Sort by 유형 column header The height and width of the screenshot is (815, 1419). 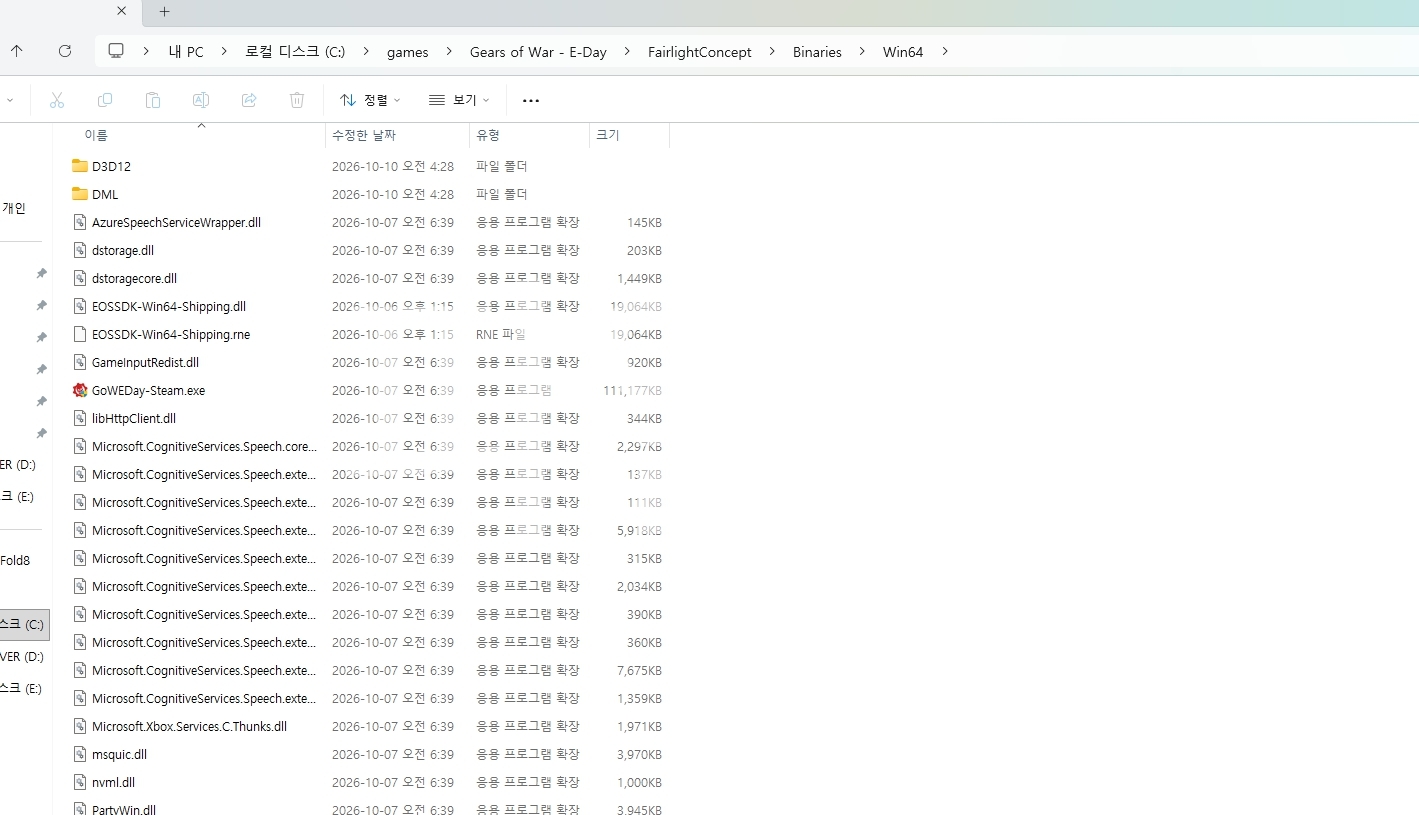tap(488, 135)
